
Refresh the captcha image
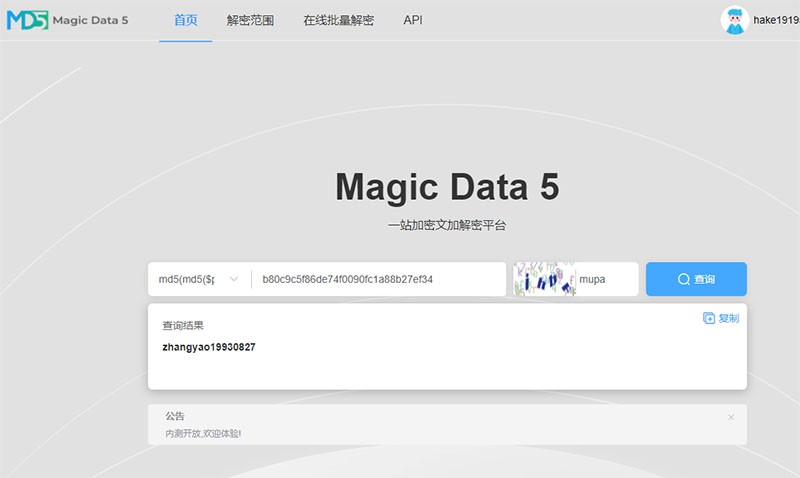point(544,279)
